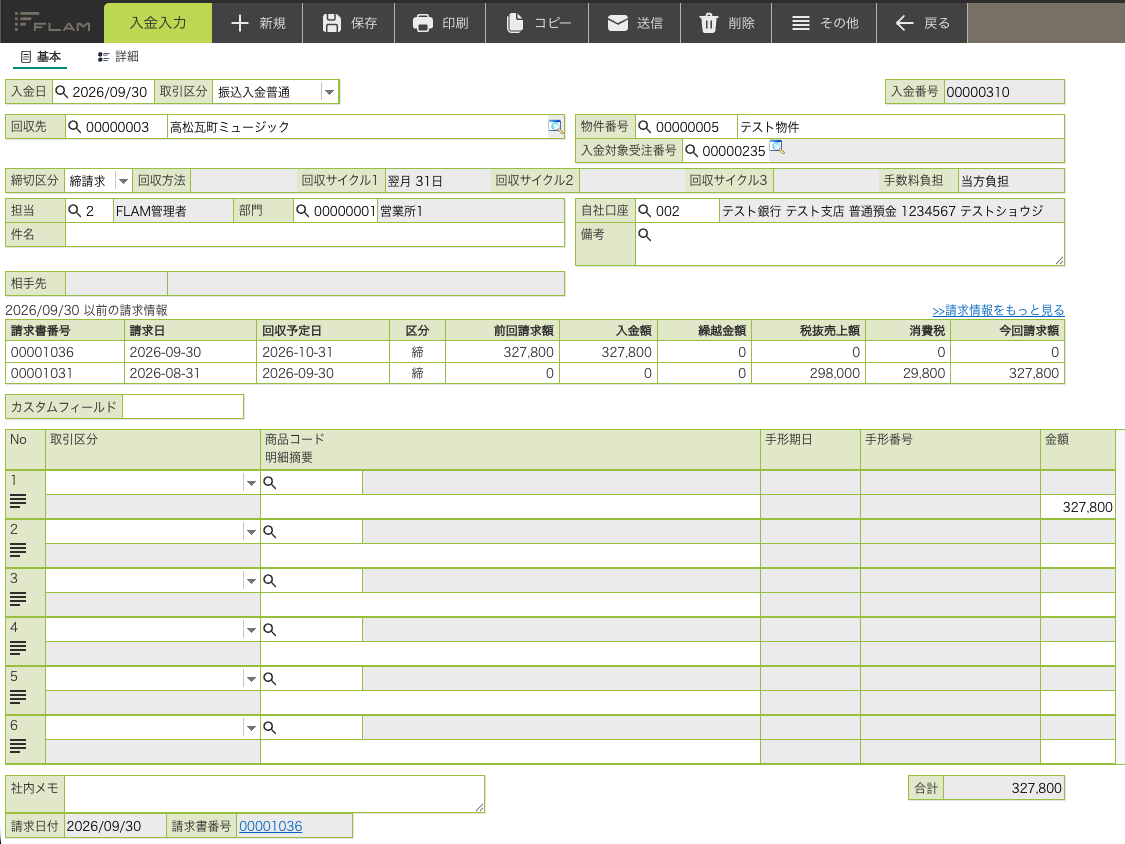Save the record with 保存

click(x=349, y=23)
